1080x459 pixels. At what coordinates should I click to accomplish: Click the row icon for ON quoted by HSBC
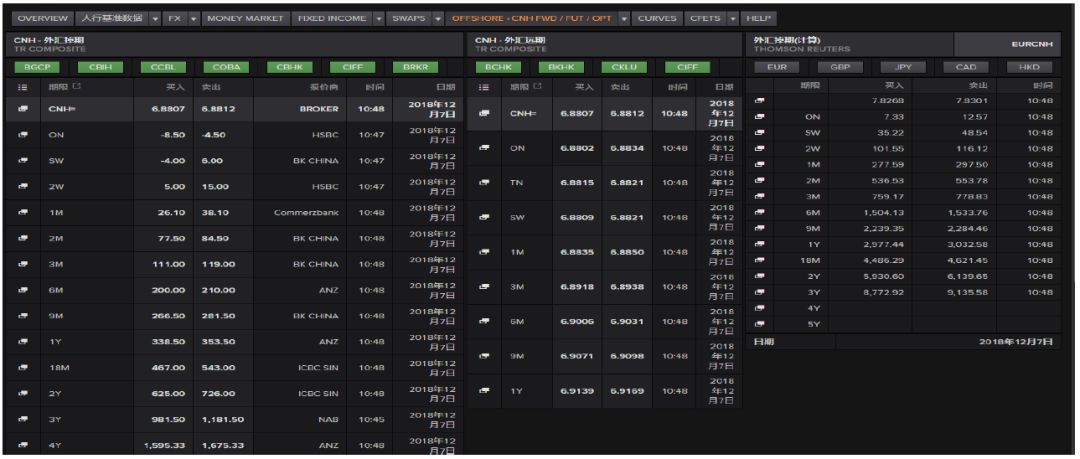coord(23,134)
